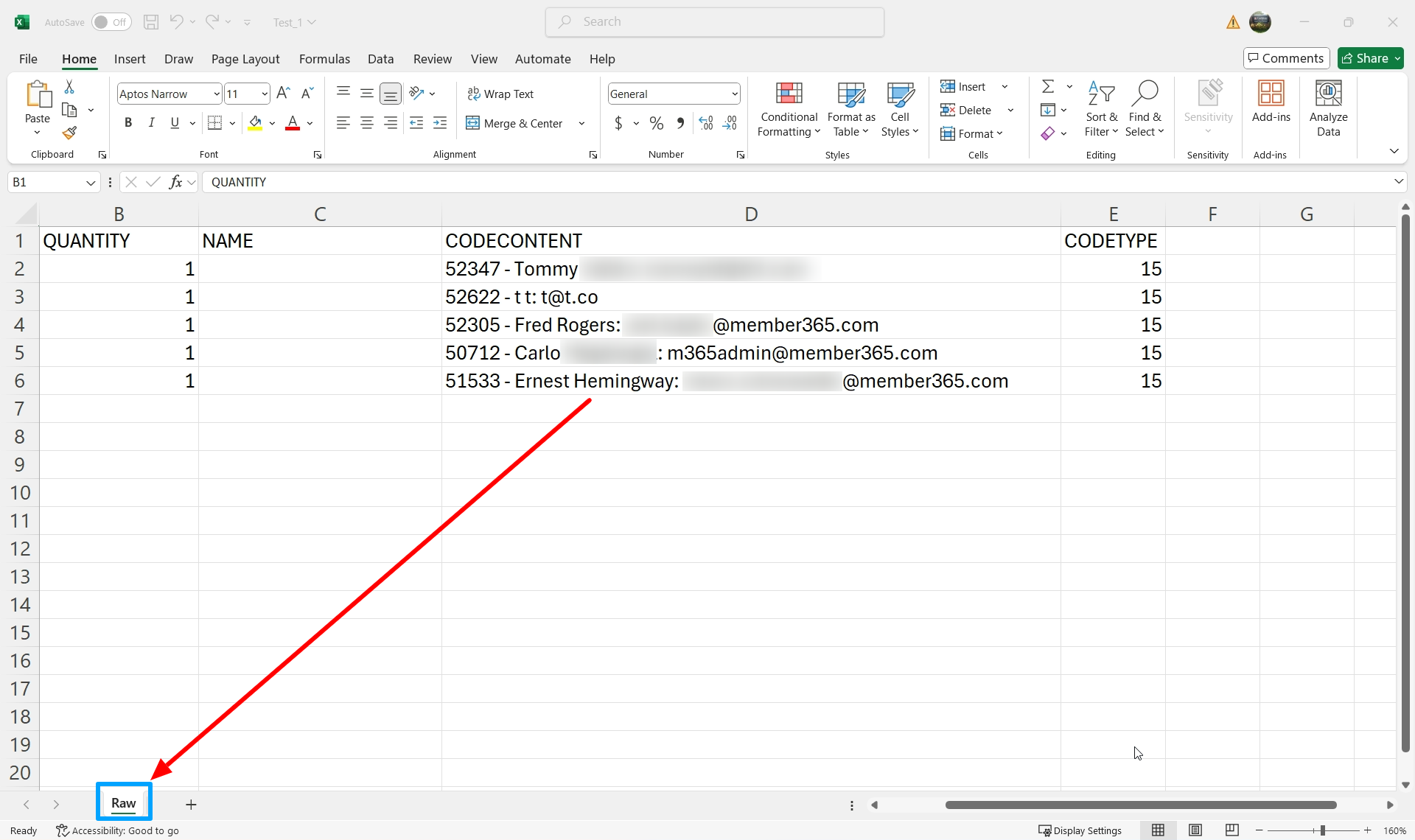Toggle AutoSave switch
Viewport: 1415px width, 840px height.
point(111,22)
